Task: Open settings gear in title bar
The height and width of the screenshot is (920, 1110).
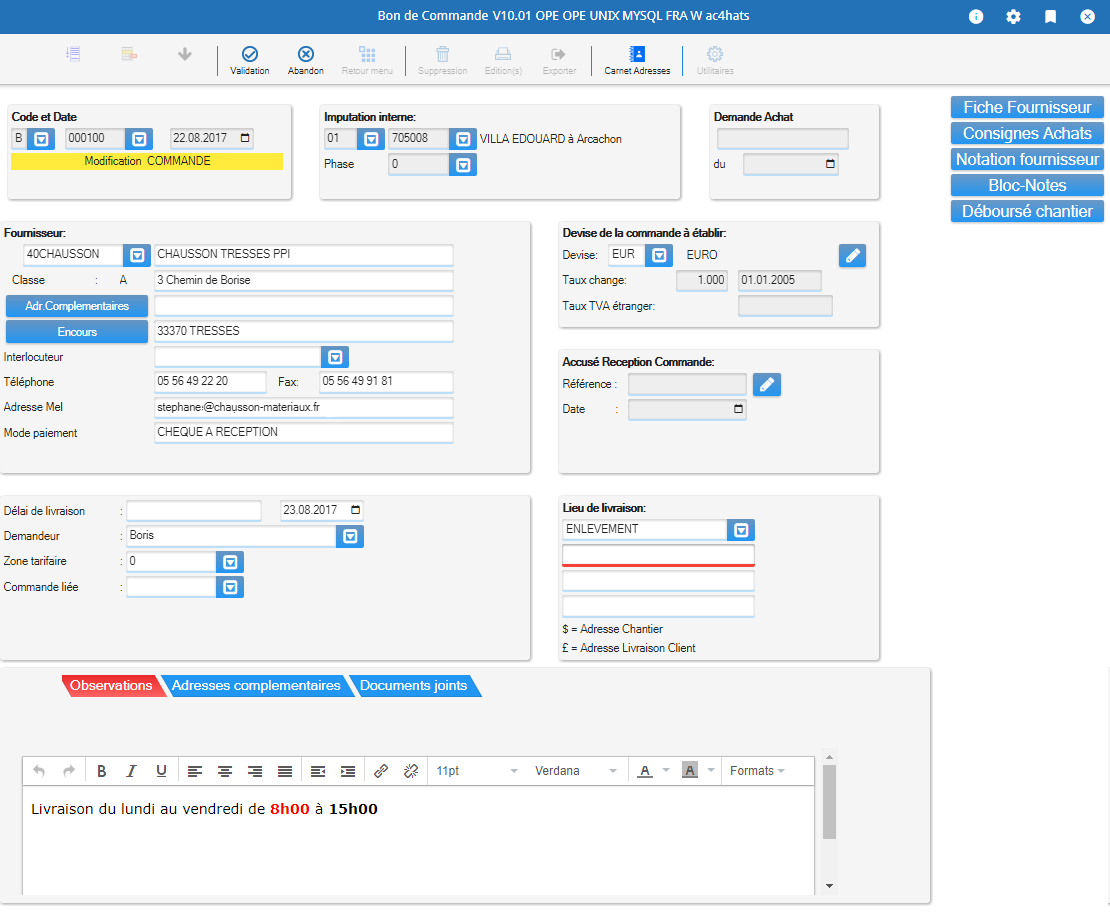Action: (1014, 16)
